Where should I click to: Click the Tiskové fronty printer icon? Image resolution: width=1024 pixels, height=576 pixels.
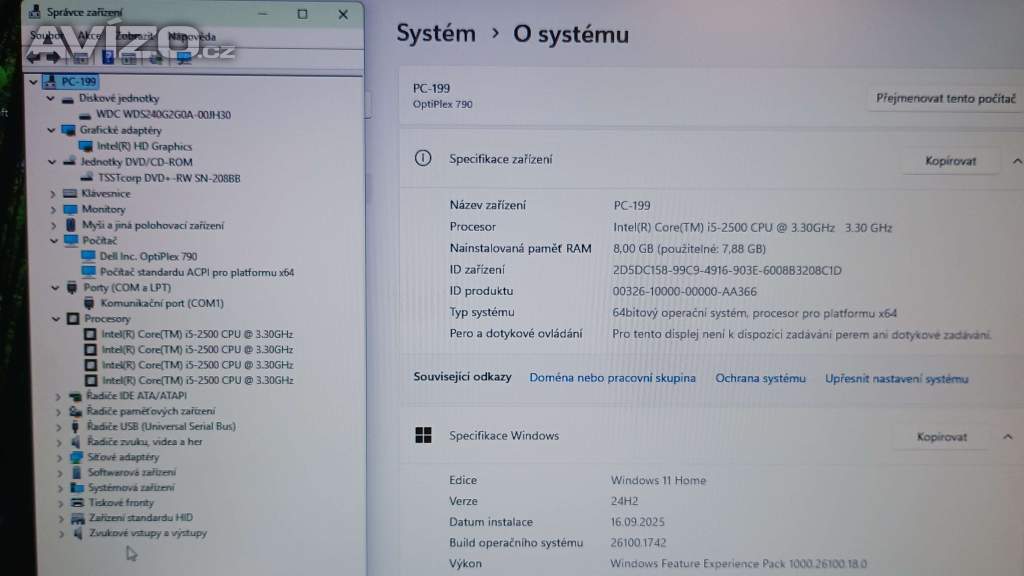pyautogui.click(x=77, y=503)
